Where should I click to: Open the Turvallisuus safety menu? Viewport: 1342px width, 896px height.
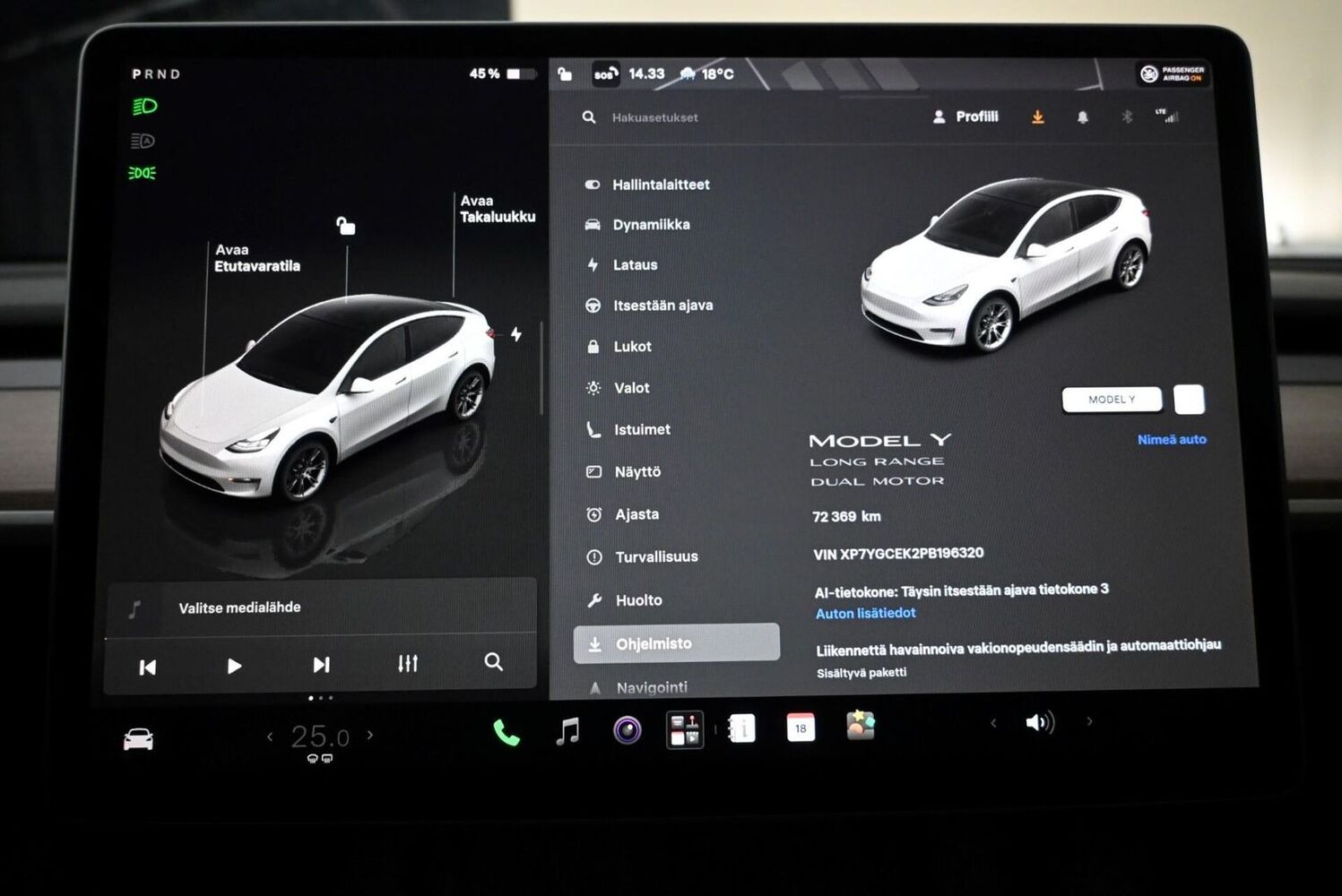coord(644,557)
